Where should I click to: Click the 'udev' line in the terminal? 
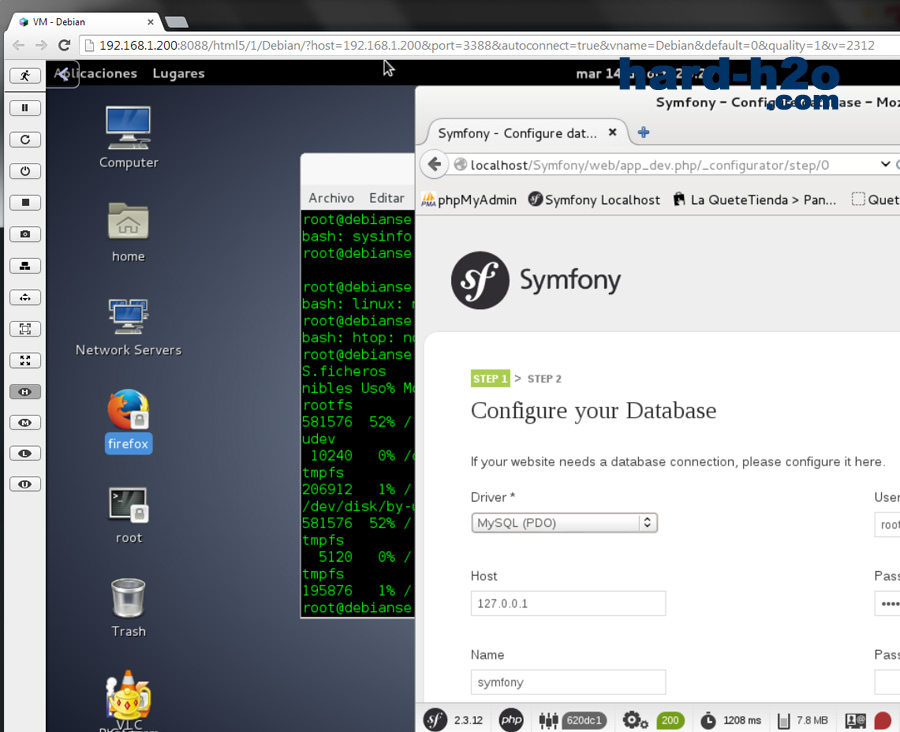pos(319,439)
